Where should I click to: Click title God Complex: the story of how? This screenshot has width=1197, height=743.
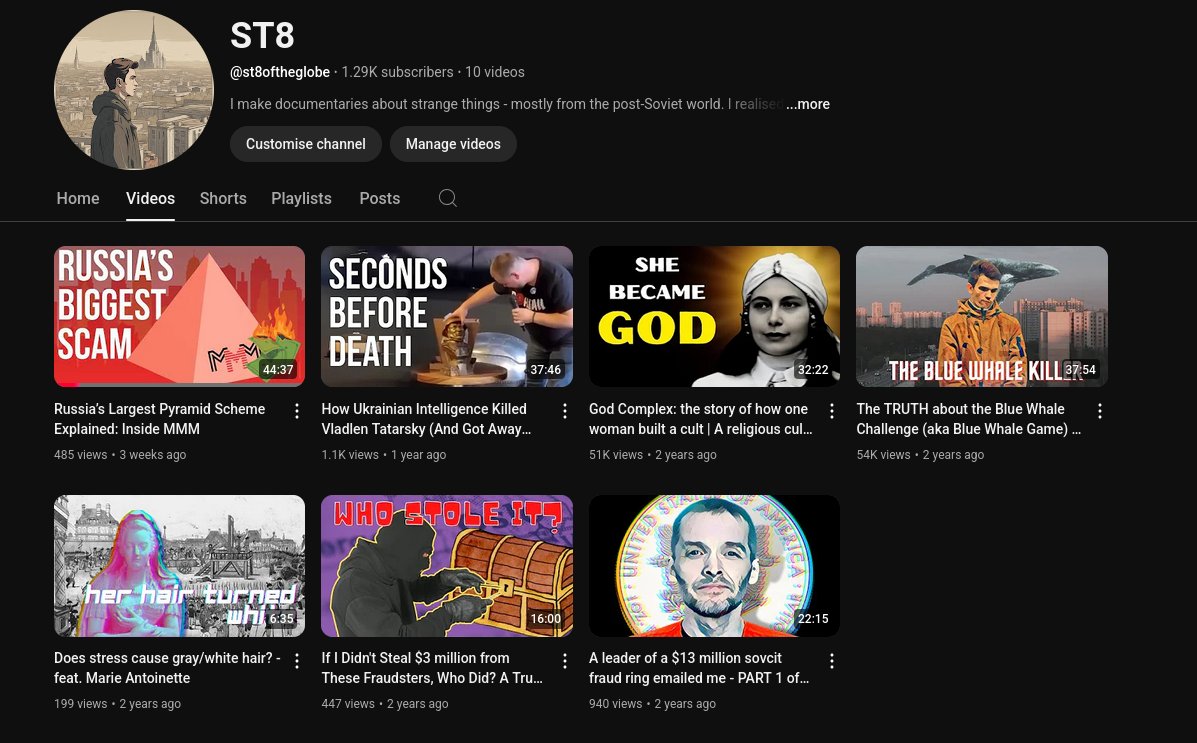pyautogui.click(x=700, y=418)
